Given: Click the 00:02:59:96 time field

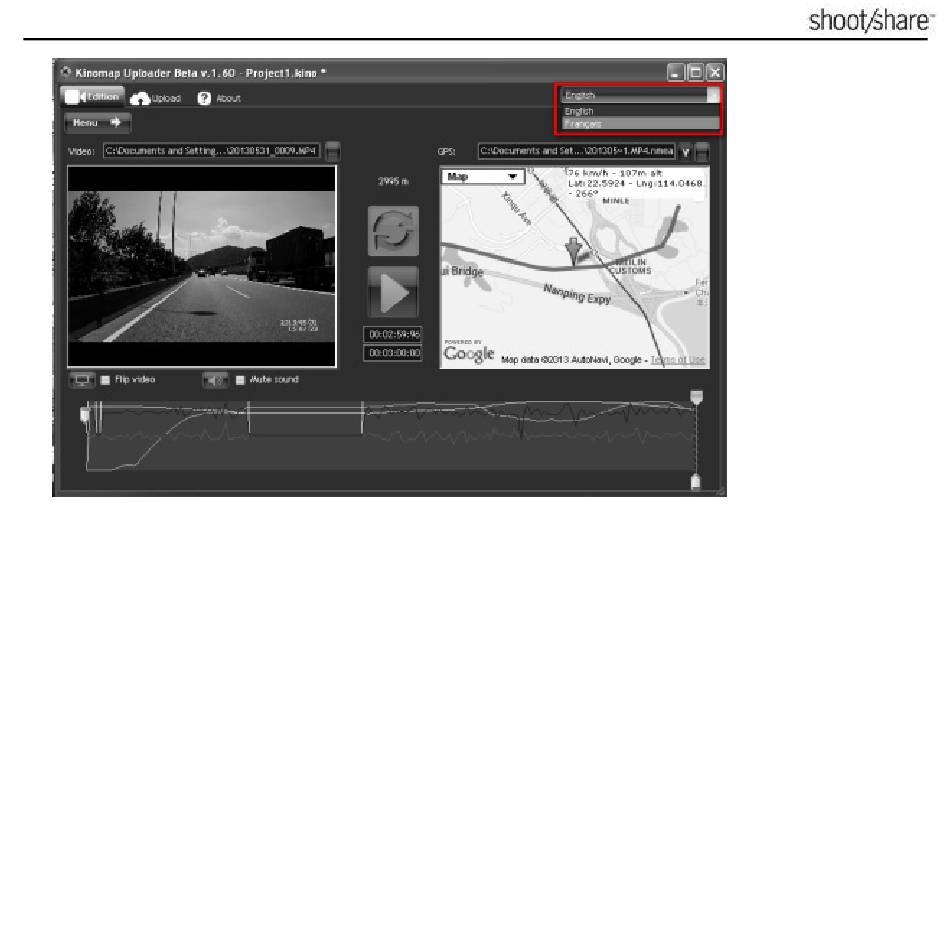Looking at the screenshot, I should click(x=394, y=334).
